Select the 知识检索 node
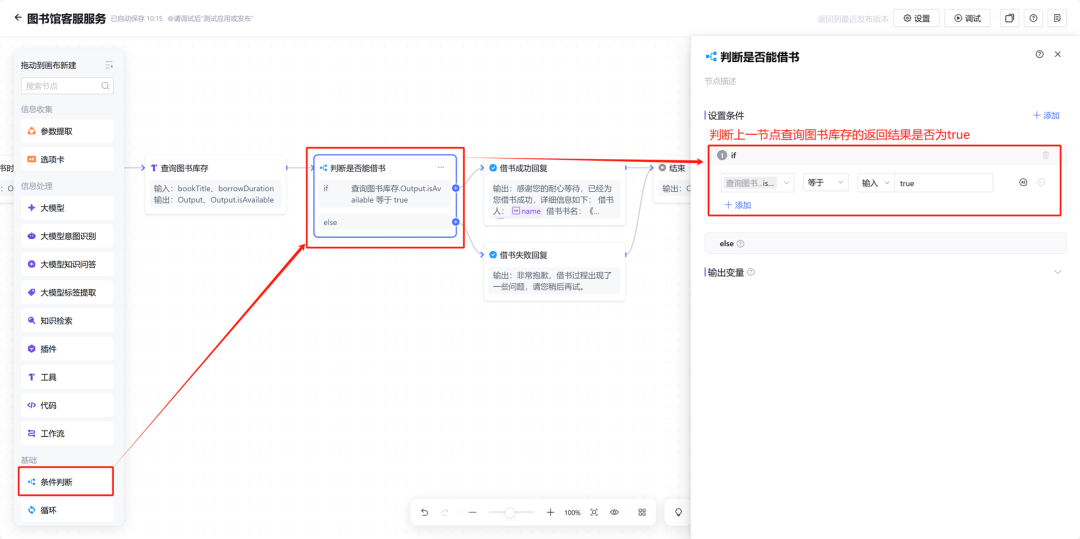This screenshot has height=539, width=1080. point(67,321)
